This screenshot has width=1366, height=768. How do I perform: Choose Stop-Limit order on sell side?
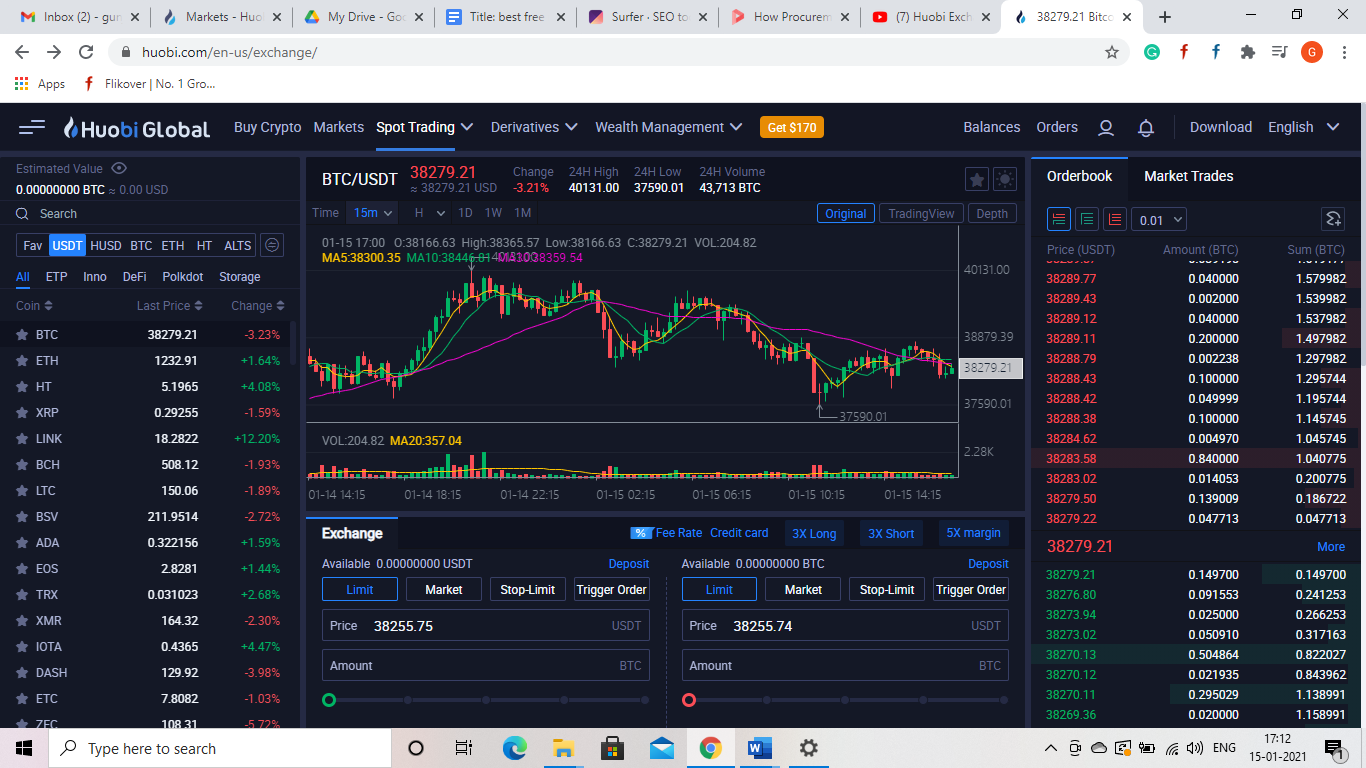pos(887,590)
